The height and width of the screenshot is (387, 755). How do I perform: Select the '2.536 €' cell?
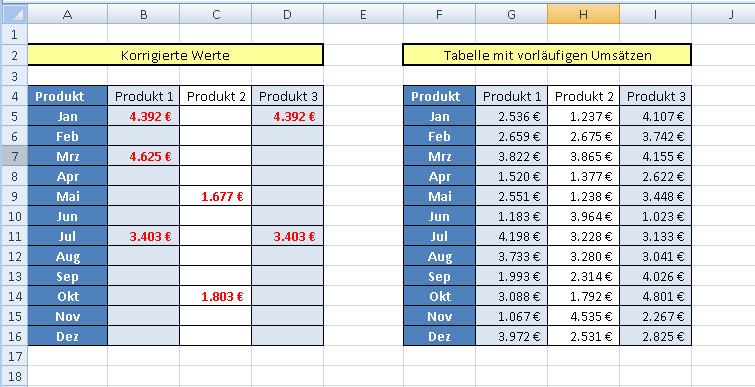point(511,116)
